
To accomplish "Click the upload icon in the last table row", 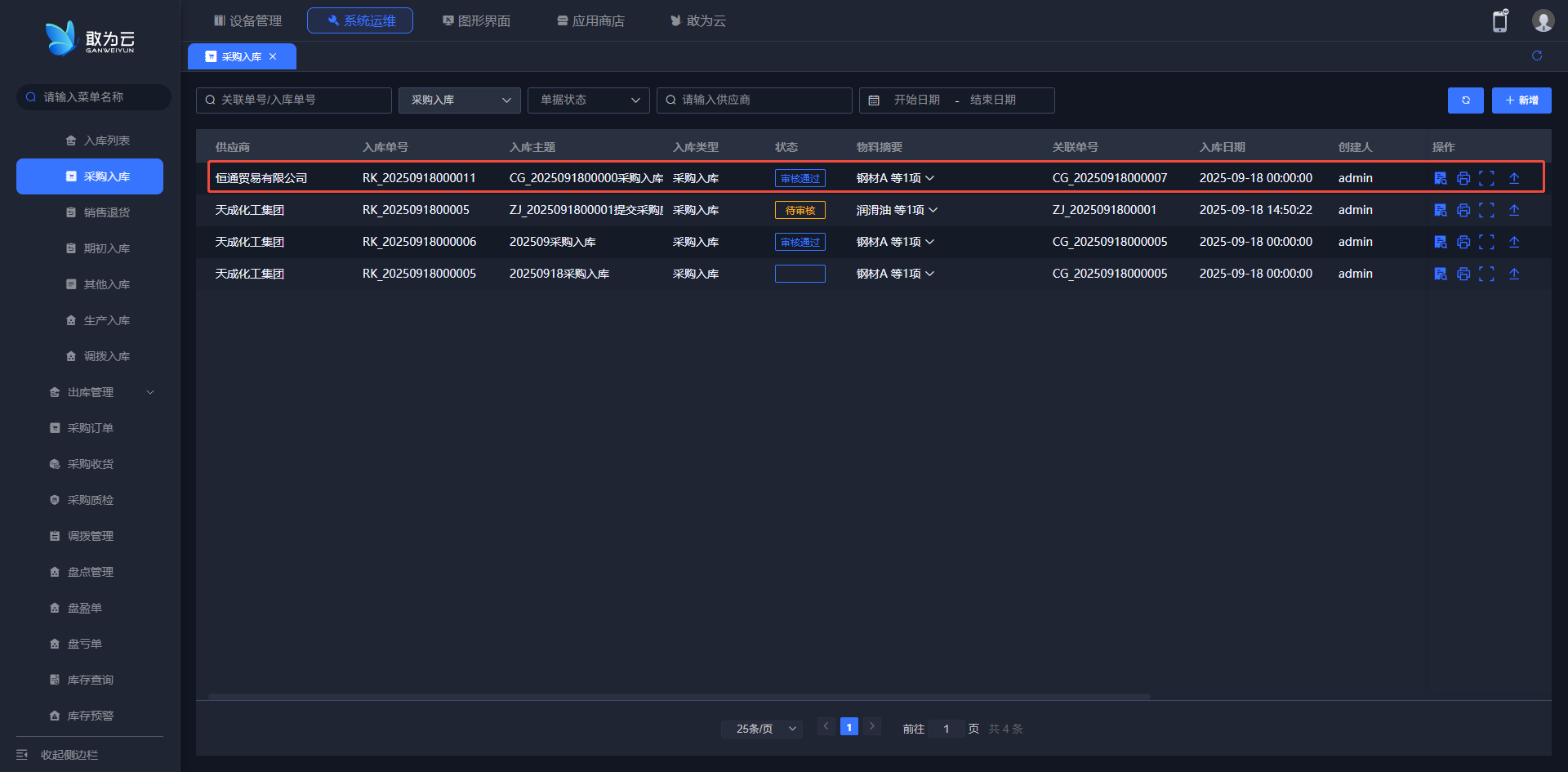I will (x=1513, y=274).
